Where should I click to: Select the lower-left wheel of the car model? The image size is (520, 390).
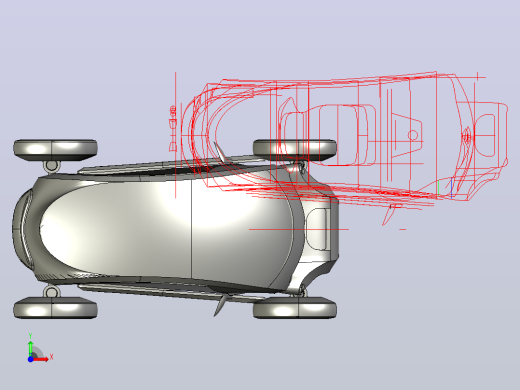click(x=55, y=308)
